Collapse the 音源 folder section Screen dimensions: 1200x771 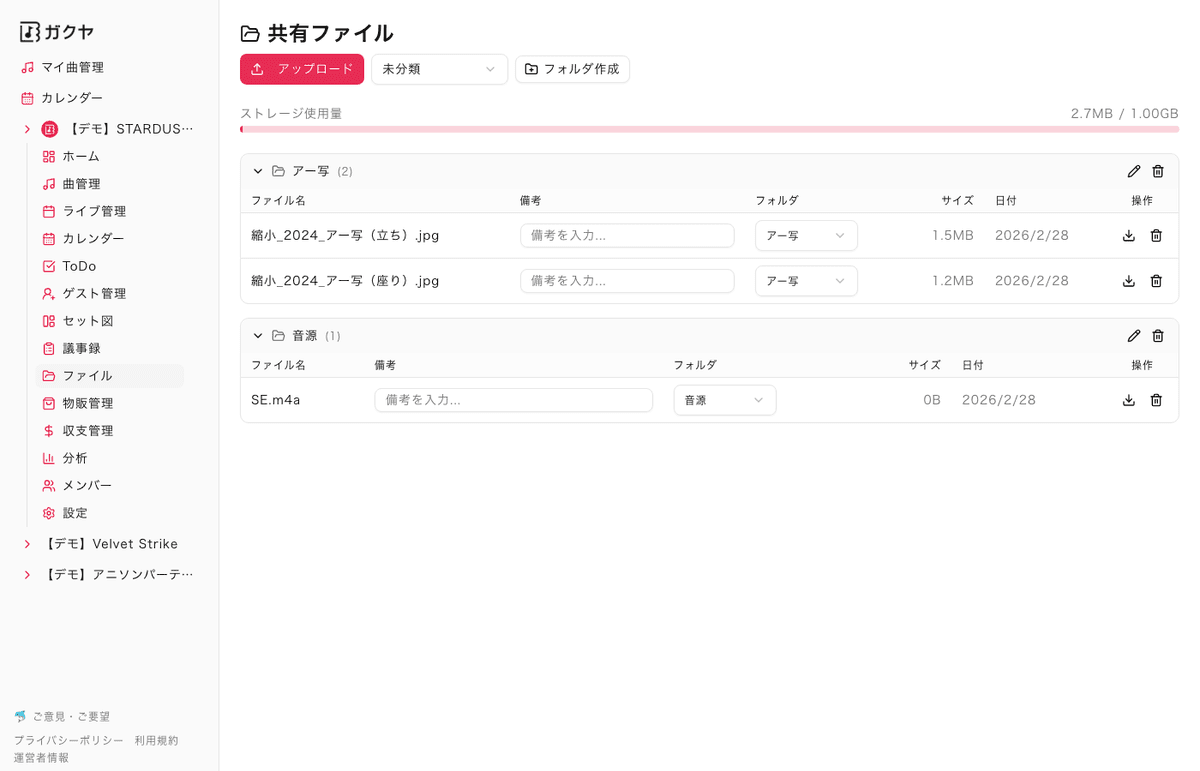click(x=257, y=336)
